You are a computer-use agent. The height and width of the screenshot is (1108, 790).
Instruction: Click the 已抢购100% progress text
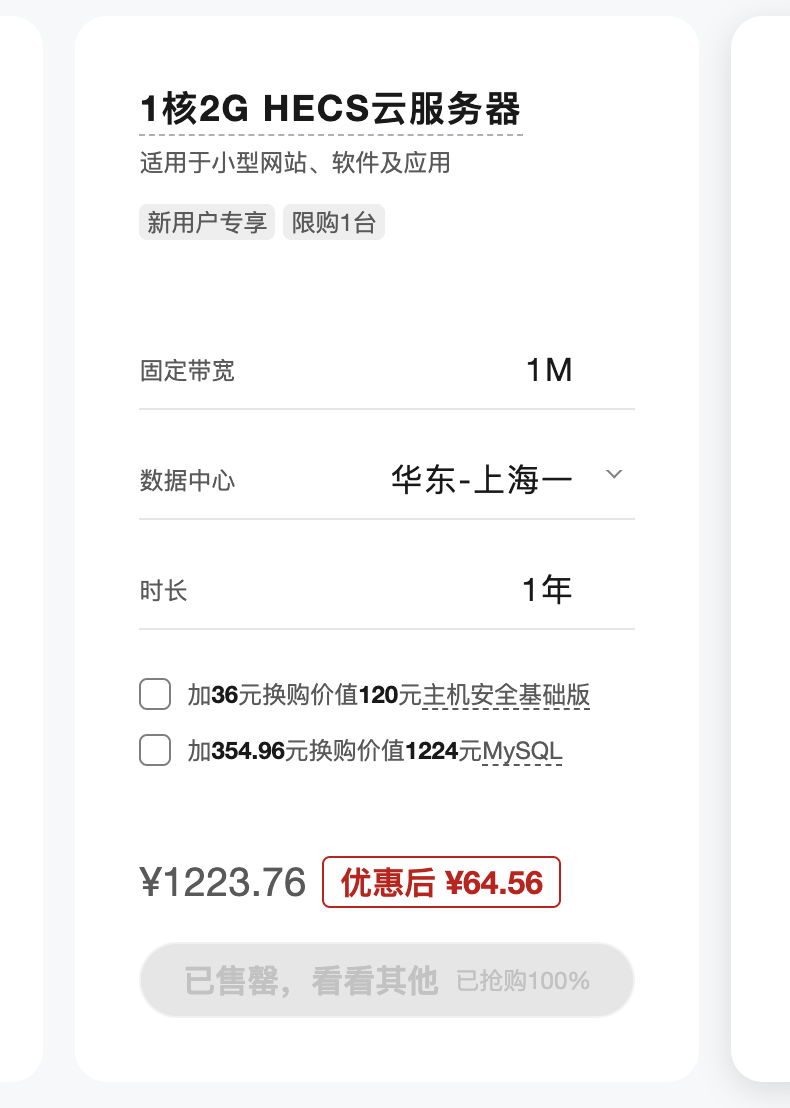point(523,981)
